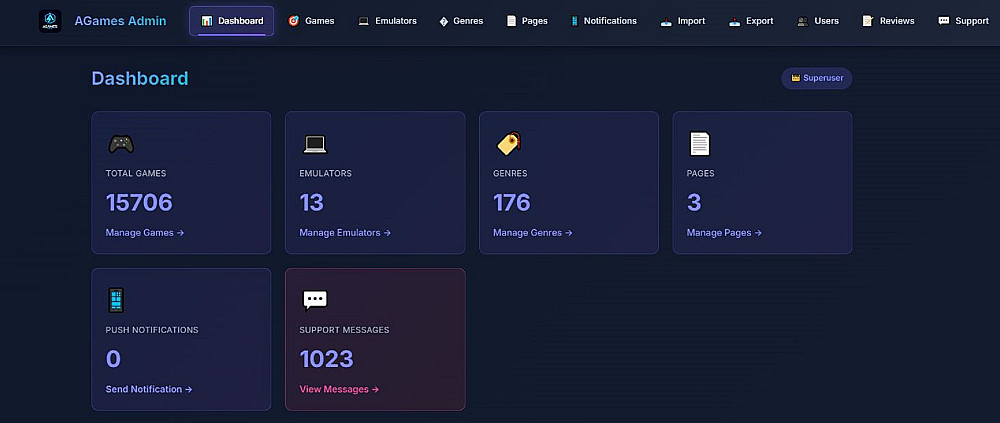This screenshot has height=423, width=1000.
Task: Click the Manage Genres link
Action: (533, 233)
